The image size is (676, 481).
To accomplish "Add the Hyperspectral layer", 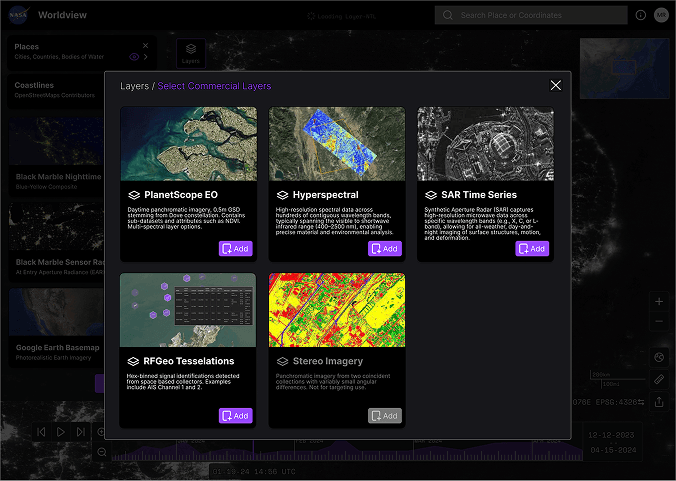I will click(385, 249).
